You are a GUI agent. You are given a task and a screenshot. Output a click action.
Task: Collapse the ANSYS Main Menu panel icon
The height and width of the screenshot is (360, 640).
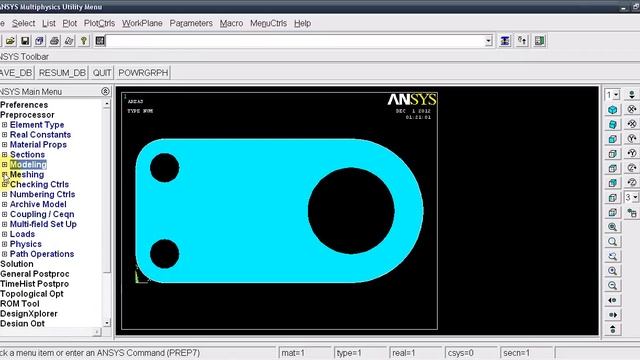point(105,91)
